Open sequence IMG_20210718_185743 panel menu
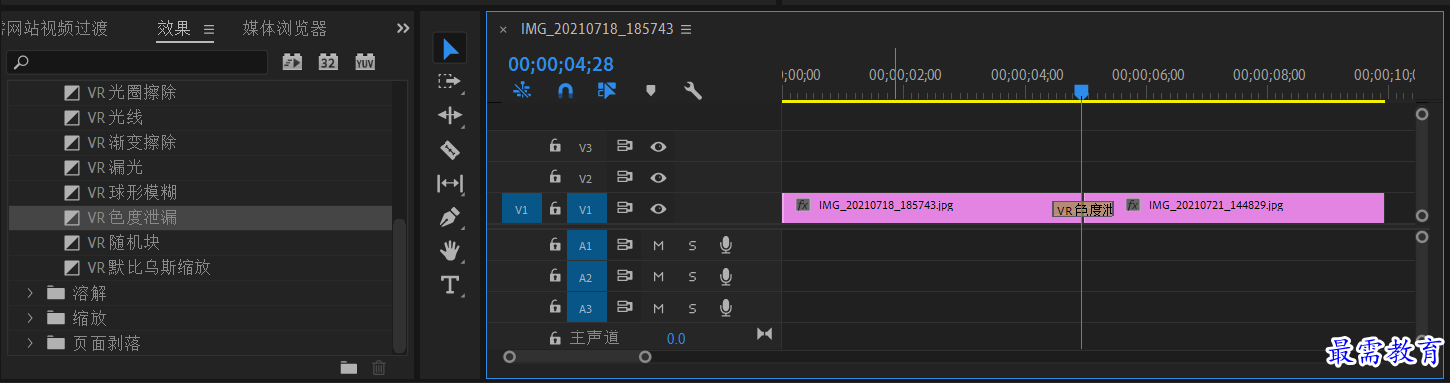The width and height of the screenshot is (1450, 383). [x=686, y=29]
